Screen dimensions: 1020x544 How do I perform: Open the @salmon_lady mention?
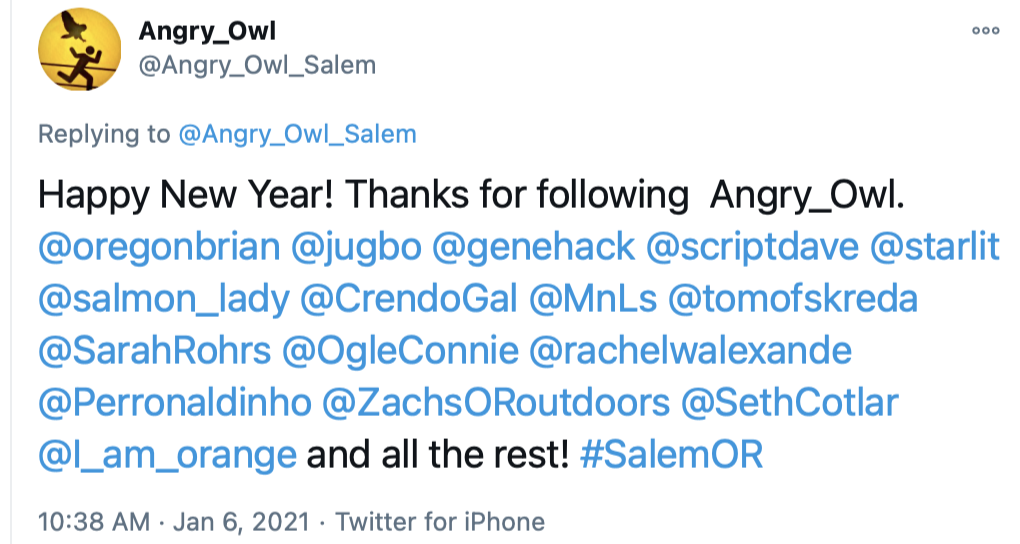(x=164, y=299)
